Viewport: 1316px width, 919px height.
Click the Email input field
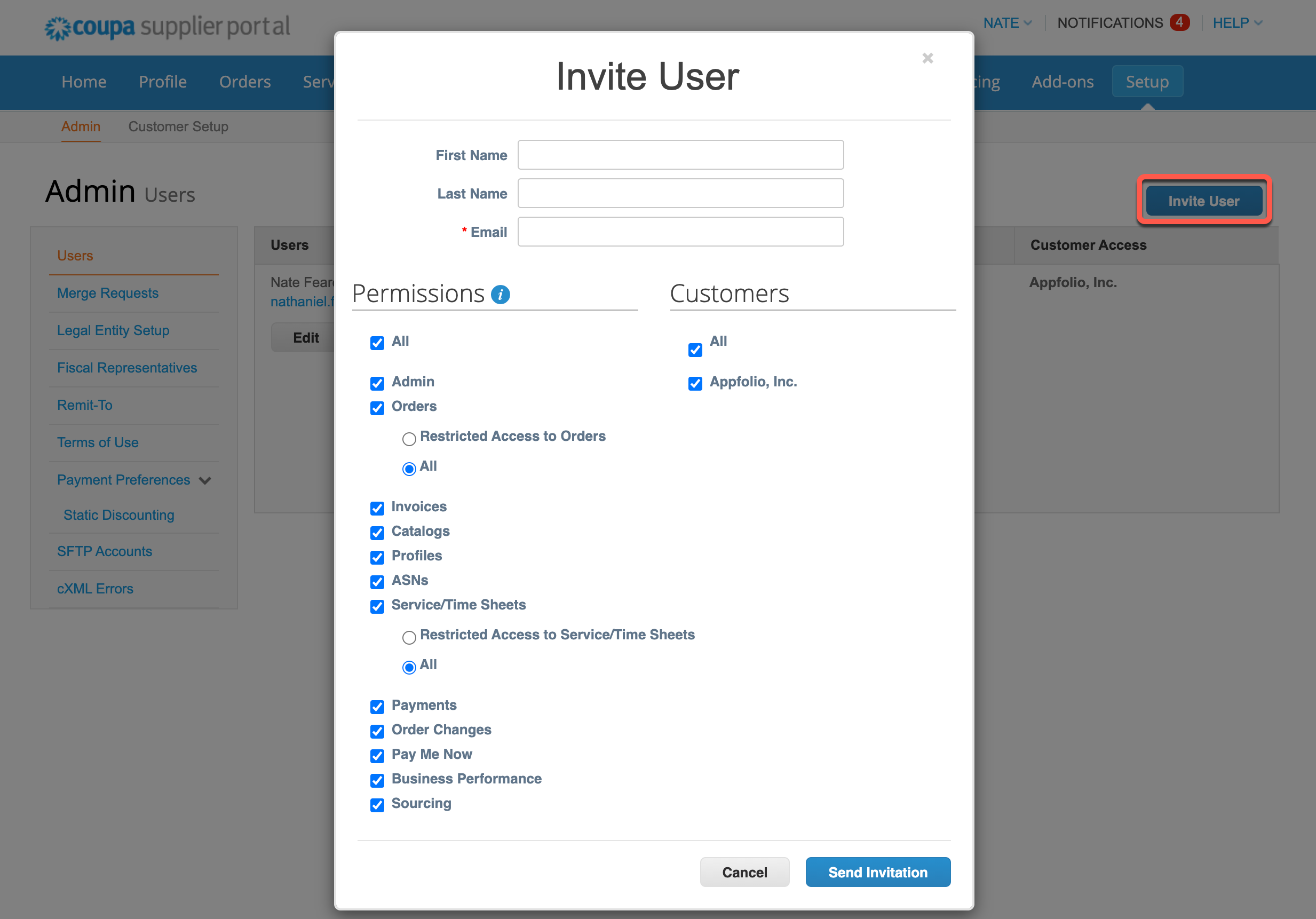pyautogui.click(x=680, y=232)
